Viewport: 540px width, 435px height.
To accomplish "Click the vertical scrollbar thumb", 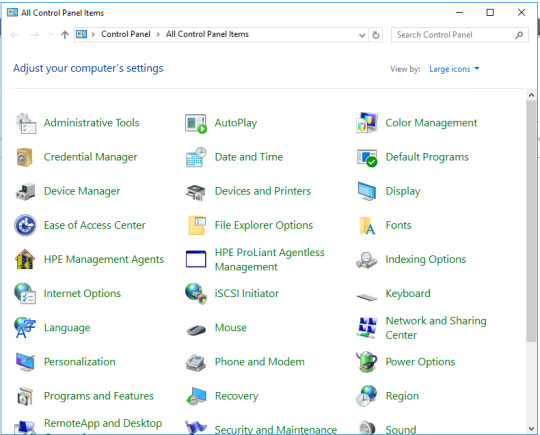I will 531,221.
